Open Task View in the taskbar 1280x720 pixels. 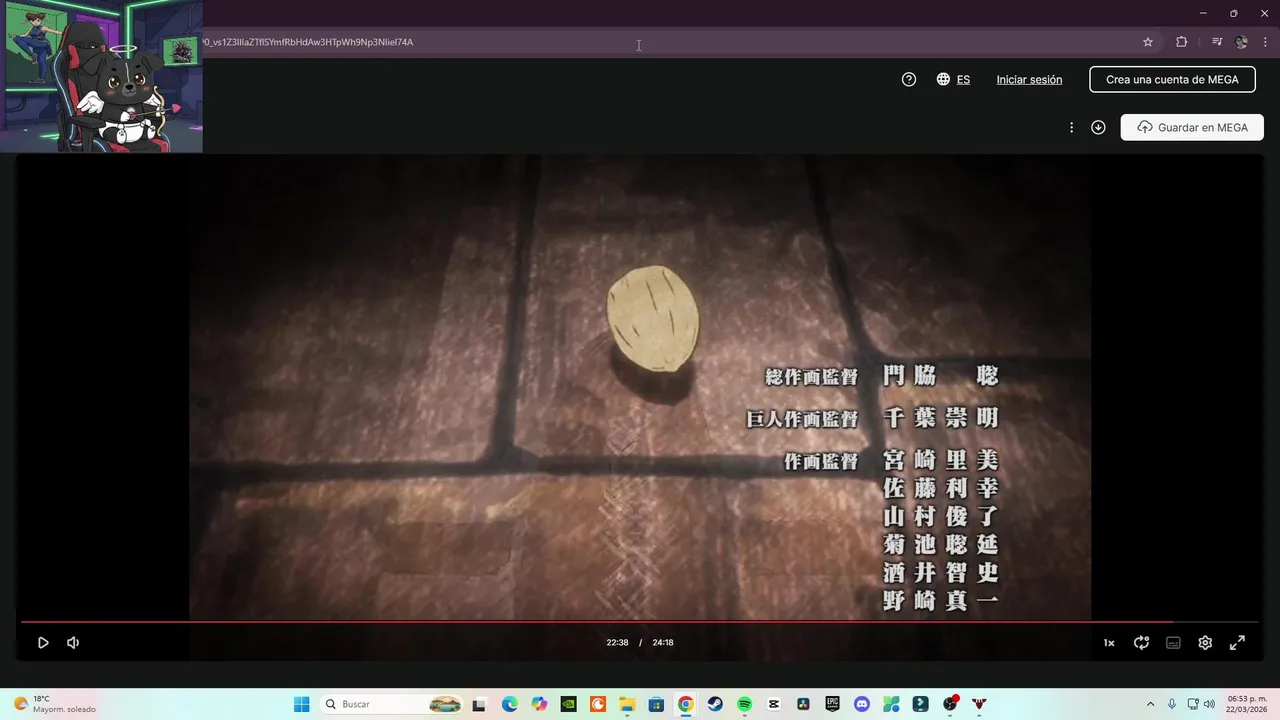pos(479,704)
